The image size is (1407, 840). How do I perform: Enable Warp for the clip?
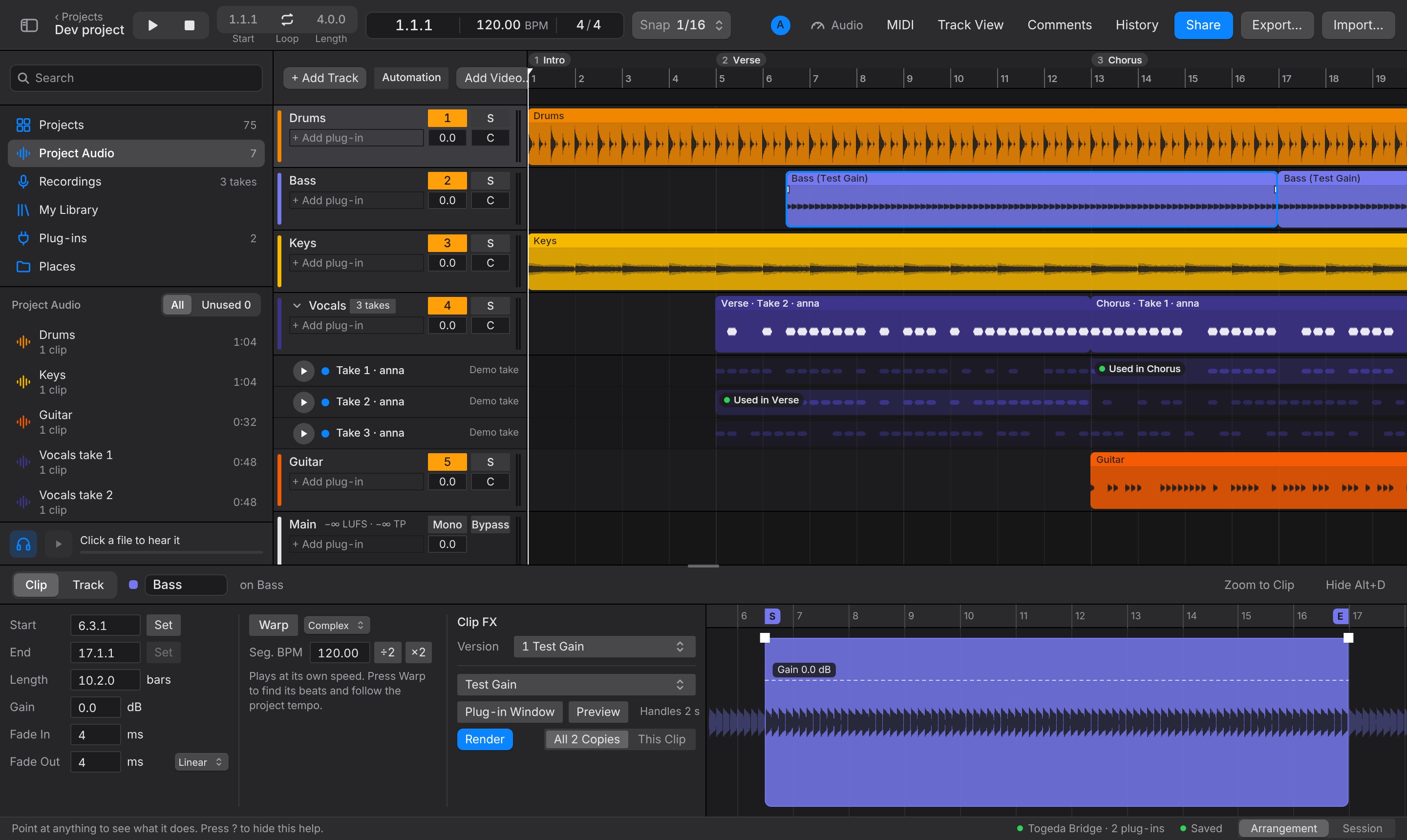[273, 625]
